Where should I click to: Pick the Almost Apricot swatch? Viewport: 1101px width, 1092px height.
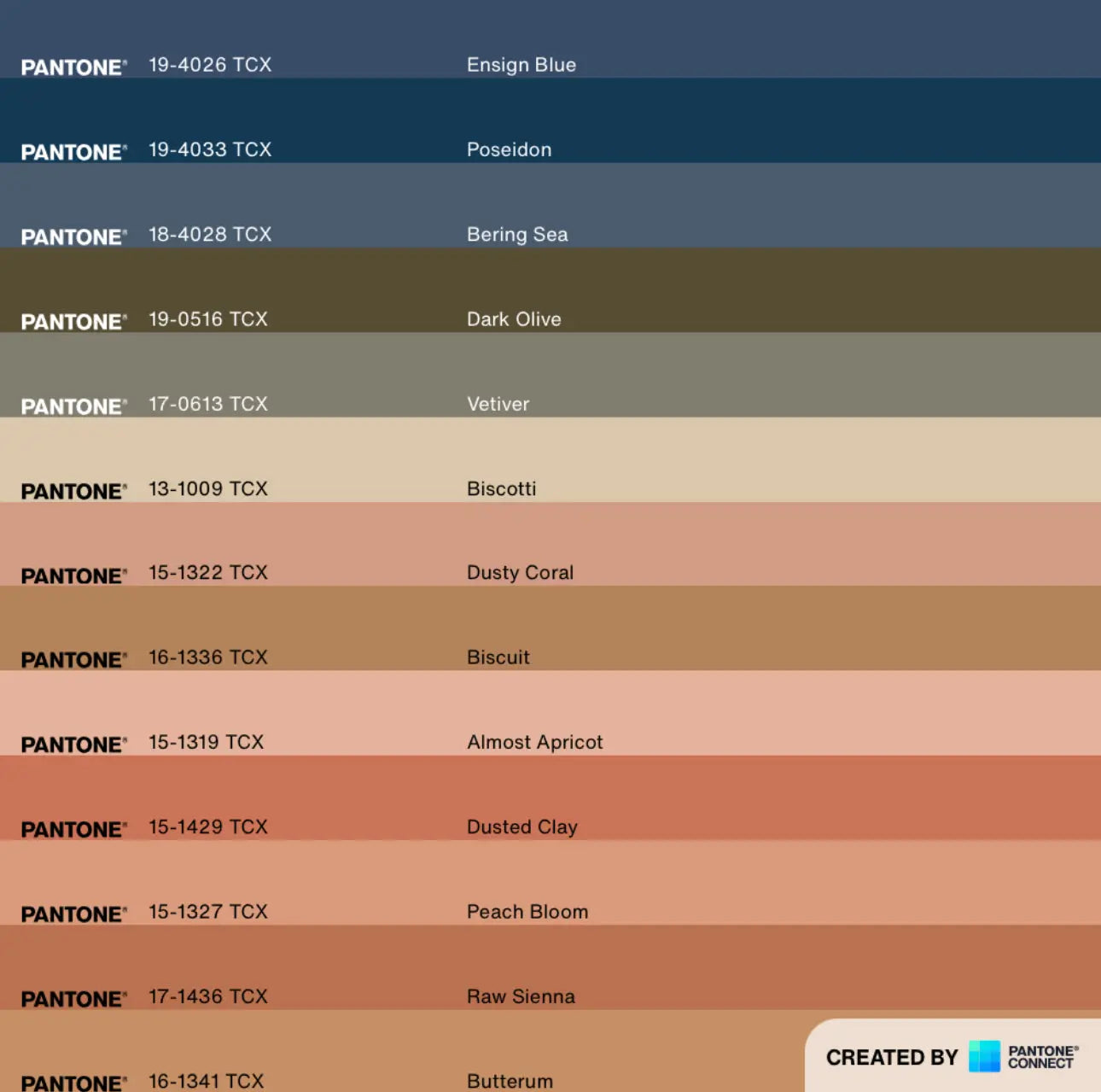768,712
